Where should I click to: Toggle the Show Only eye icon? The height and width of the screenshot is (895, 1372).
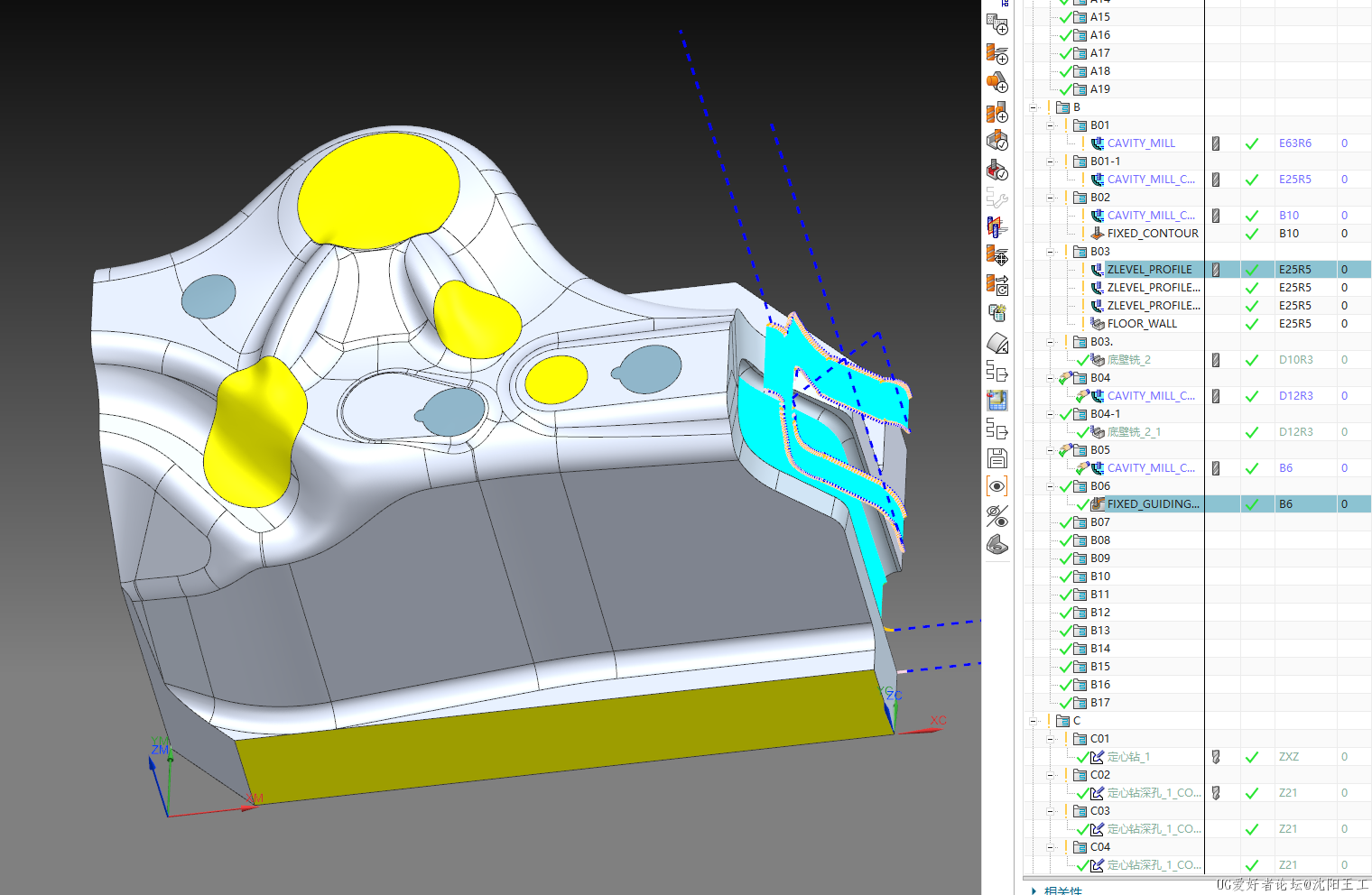tap(997, 486)
